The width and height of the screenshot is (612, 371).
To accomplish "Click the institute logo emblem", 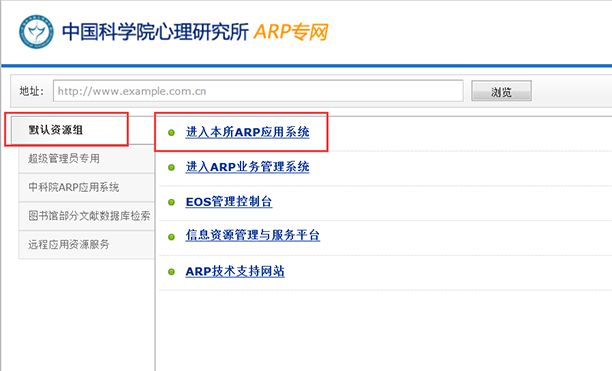I will click(36, 32).
